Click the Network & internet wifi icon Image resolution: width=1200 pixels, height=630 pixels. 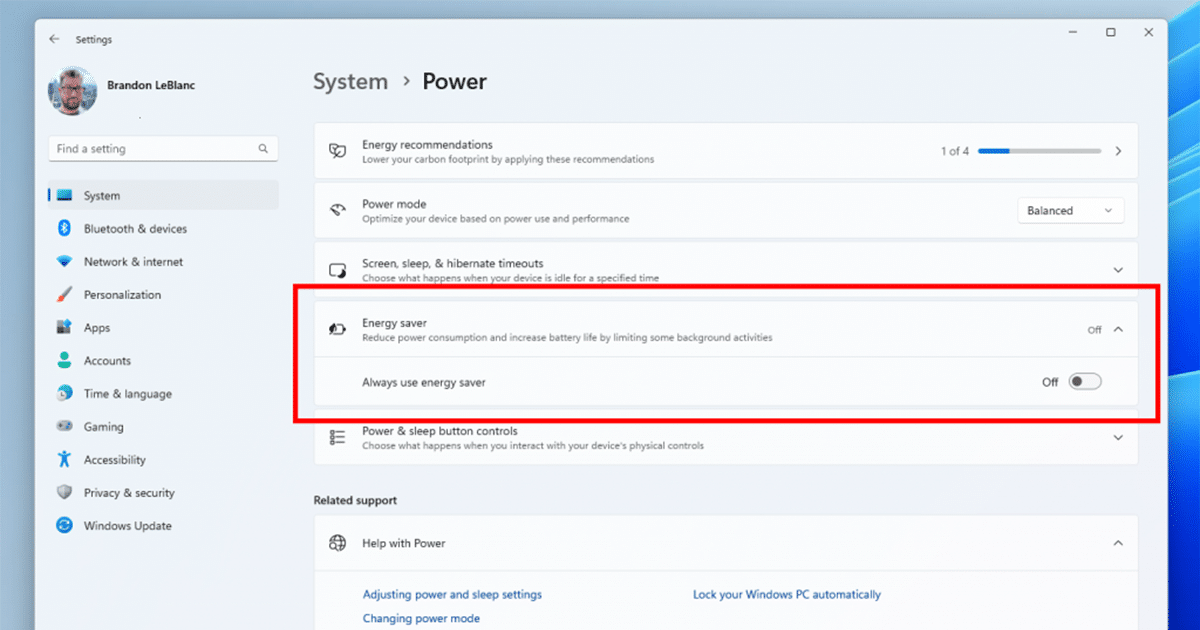point(64,262)
